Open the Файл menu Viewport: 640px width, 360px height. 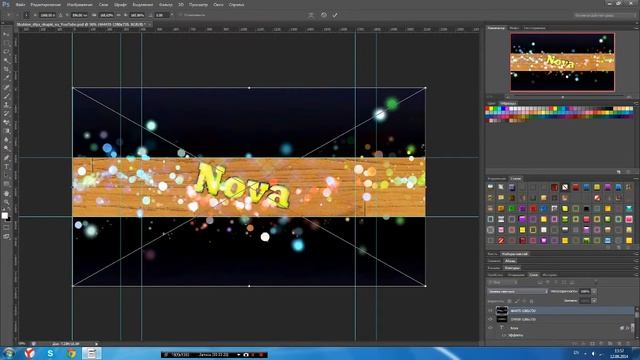pos(20,4)
